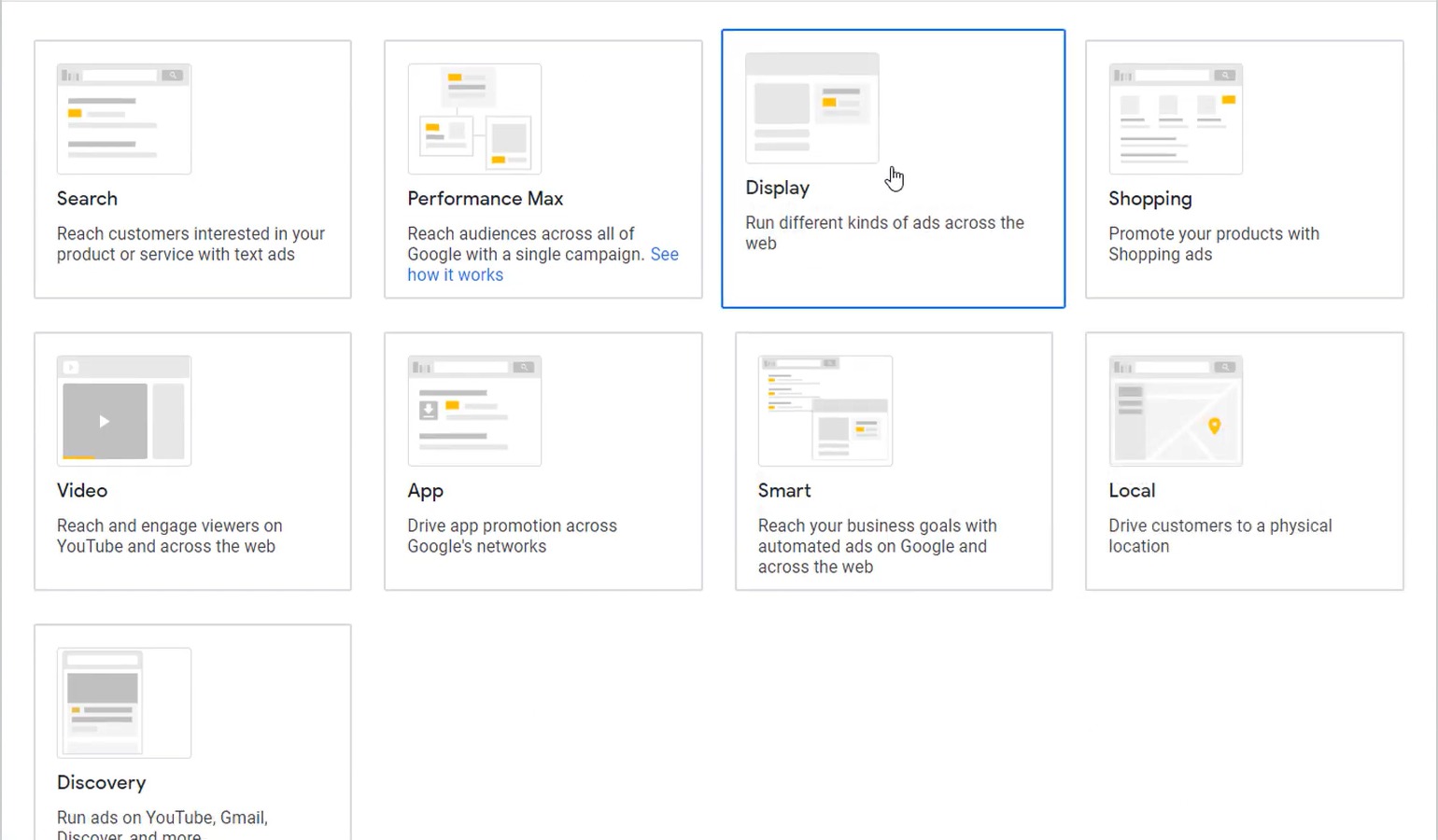Click the Video campaign description text
1438x840 pixels.
click(x=169, y=536)
